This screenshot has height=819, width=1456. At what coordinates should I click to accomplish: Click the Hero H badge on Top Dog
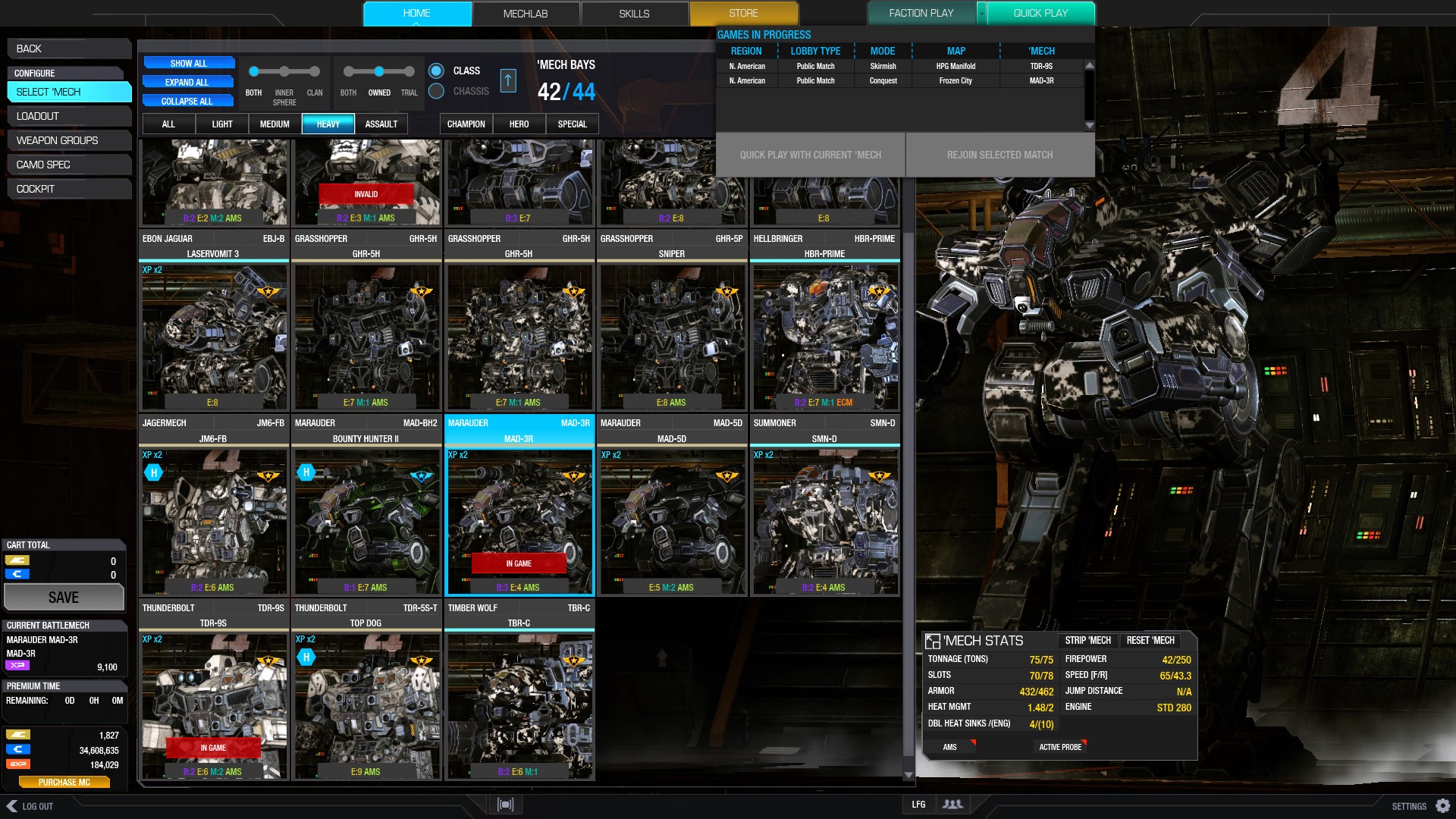point(306,657)
